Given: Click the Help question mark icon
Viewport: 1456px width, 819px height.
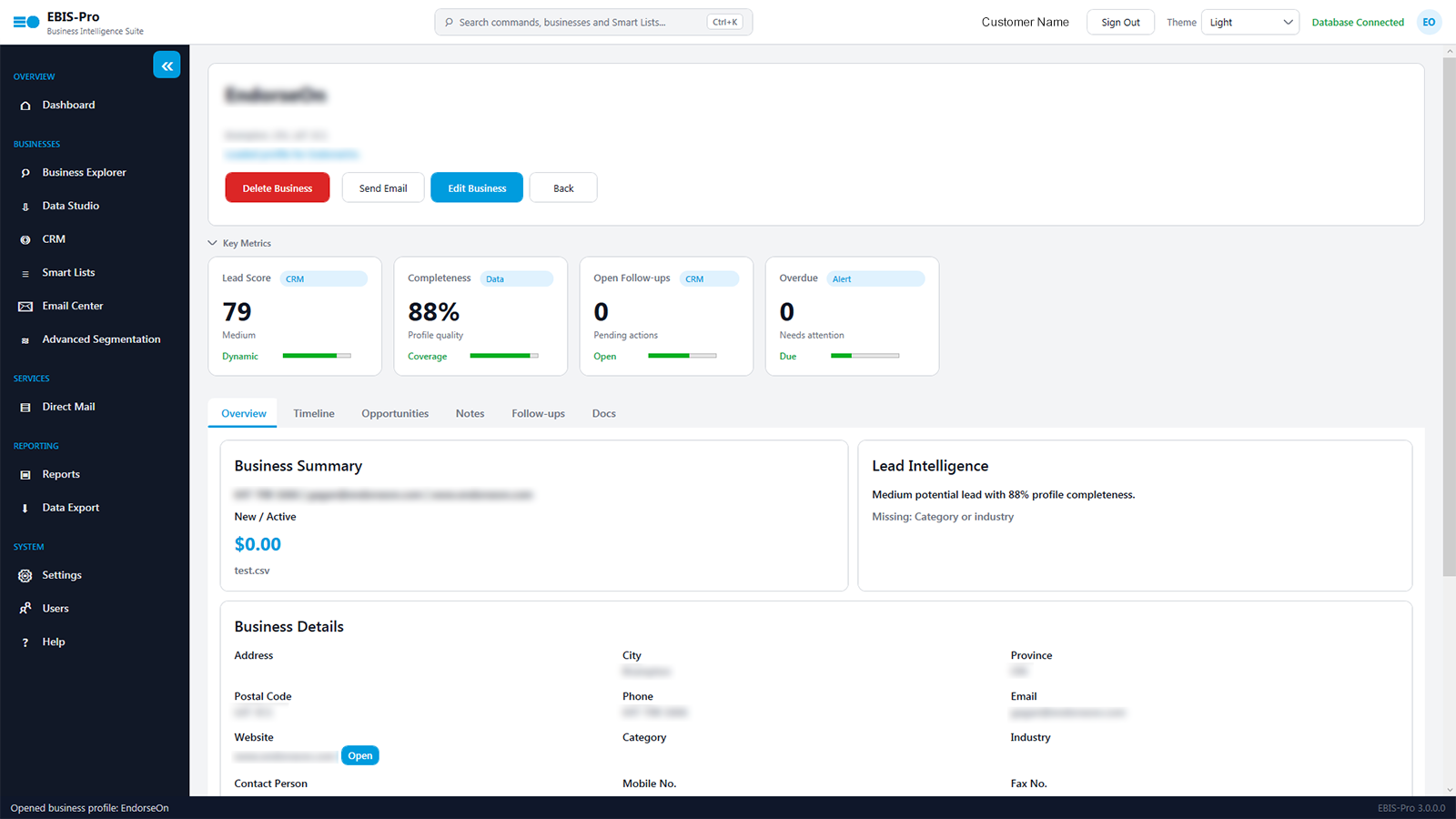Looking at the screenshot, I should pos(25,642).
